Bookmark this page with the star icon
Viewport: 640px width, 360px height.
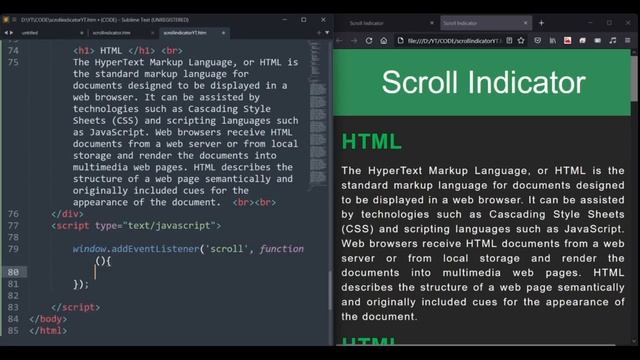pyautogui.click(x=521, y=40)
